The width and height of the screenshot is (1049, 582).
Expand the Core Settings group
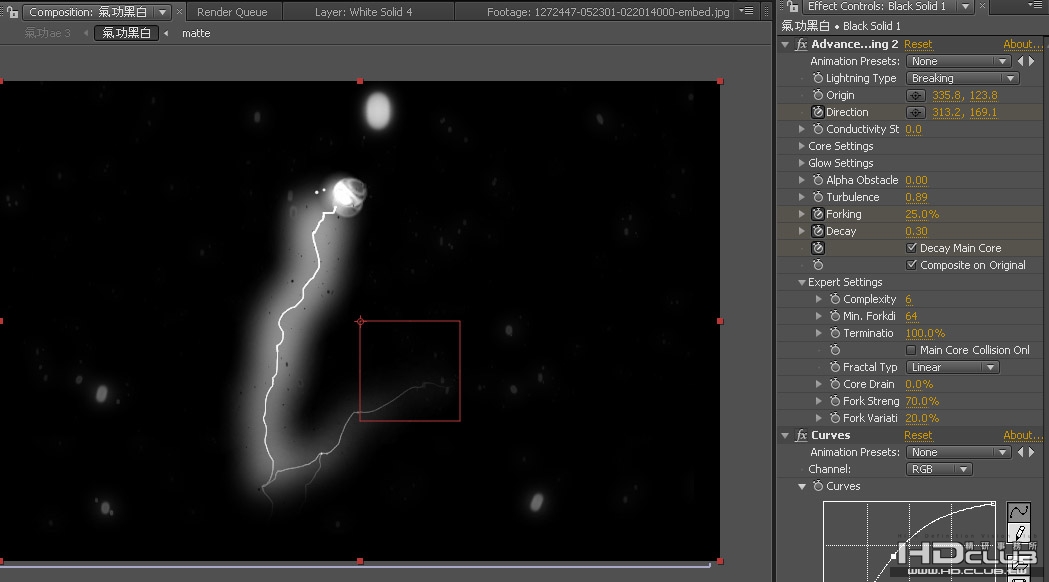[x=801, y=146]
